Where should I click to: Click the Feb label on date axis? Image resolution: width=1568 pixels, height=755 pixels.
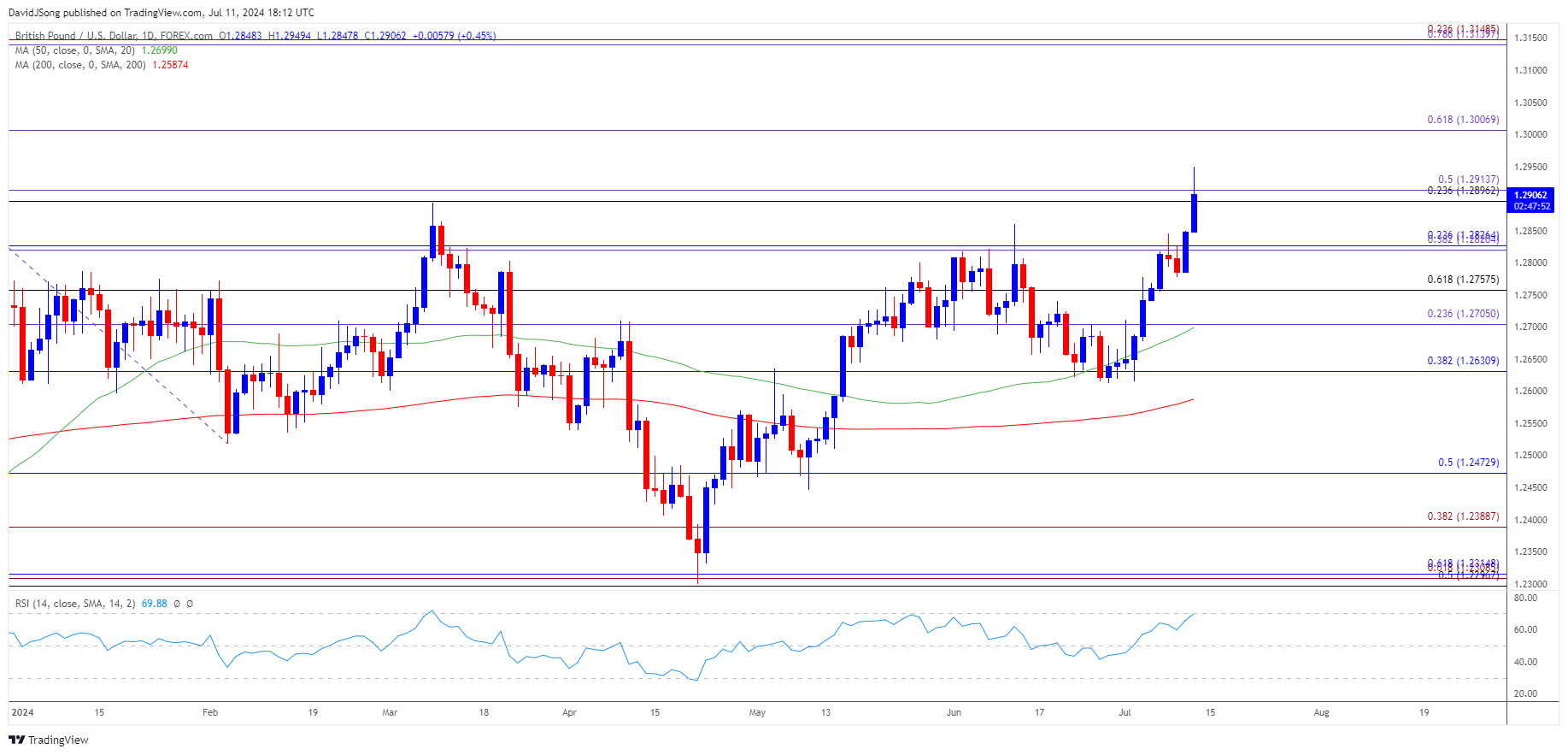210,712
